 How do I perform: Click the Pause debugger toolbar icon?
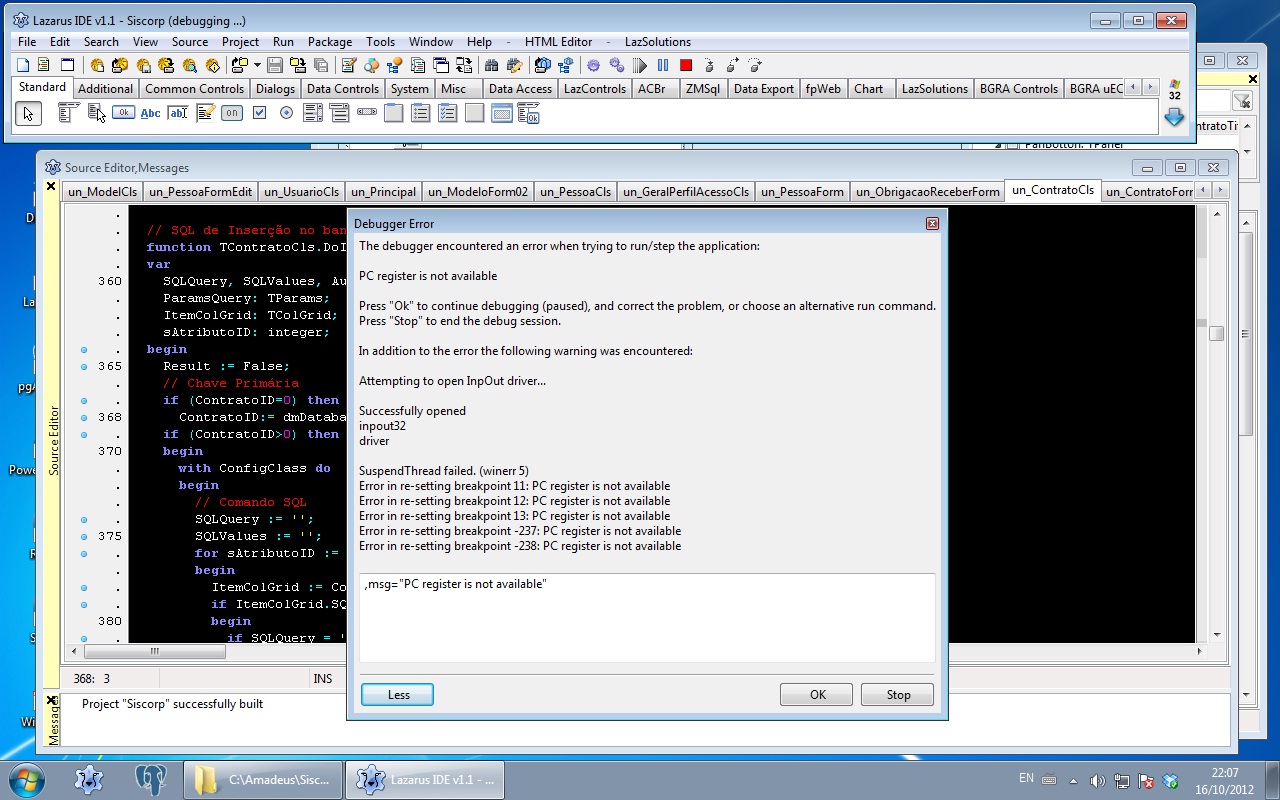pos(663,65)
